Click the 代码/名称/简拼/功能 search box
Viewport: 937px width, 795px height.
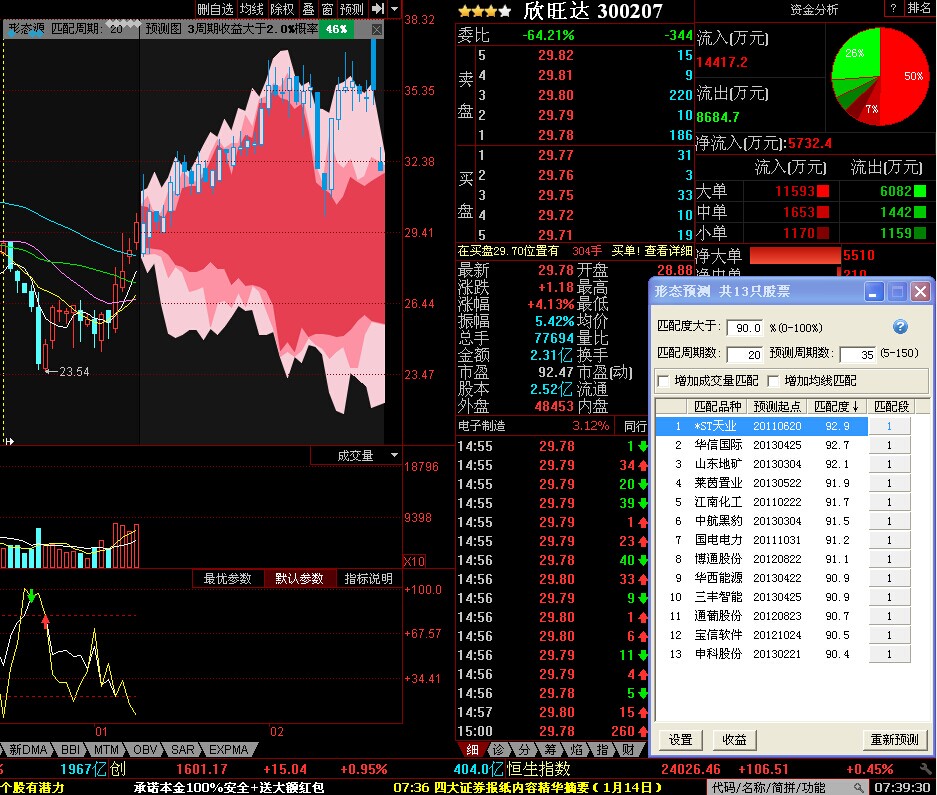788,787
